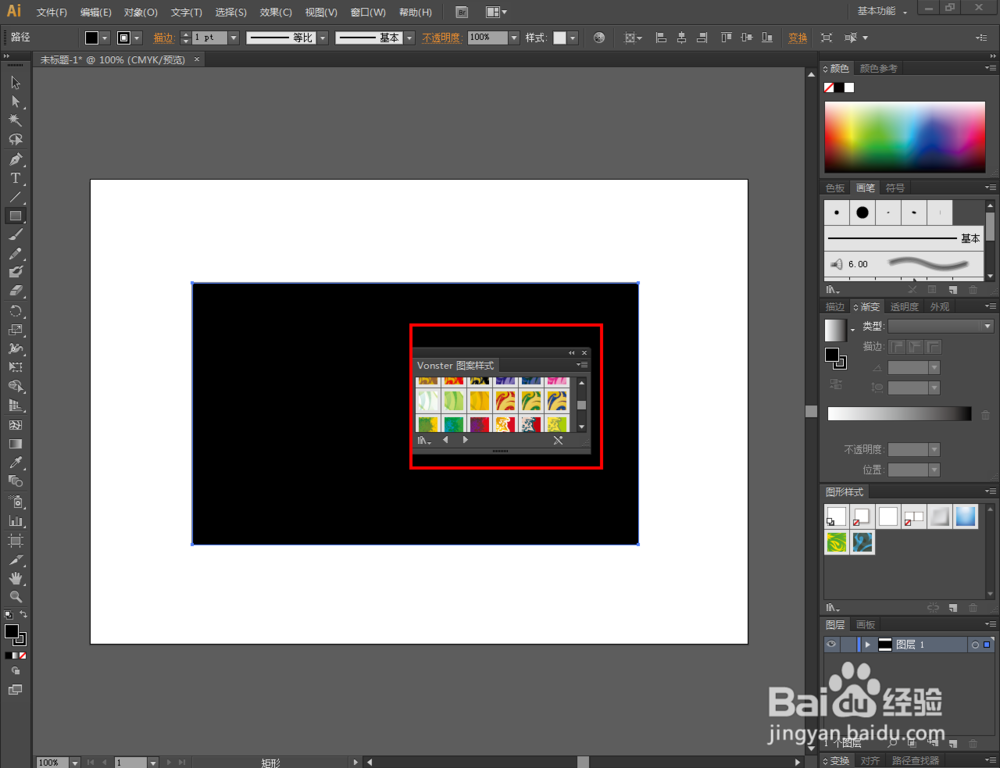Open graphic styles library menu in Vonster panel
Screen dimensions: 1000x768
(x=424, y=440)
